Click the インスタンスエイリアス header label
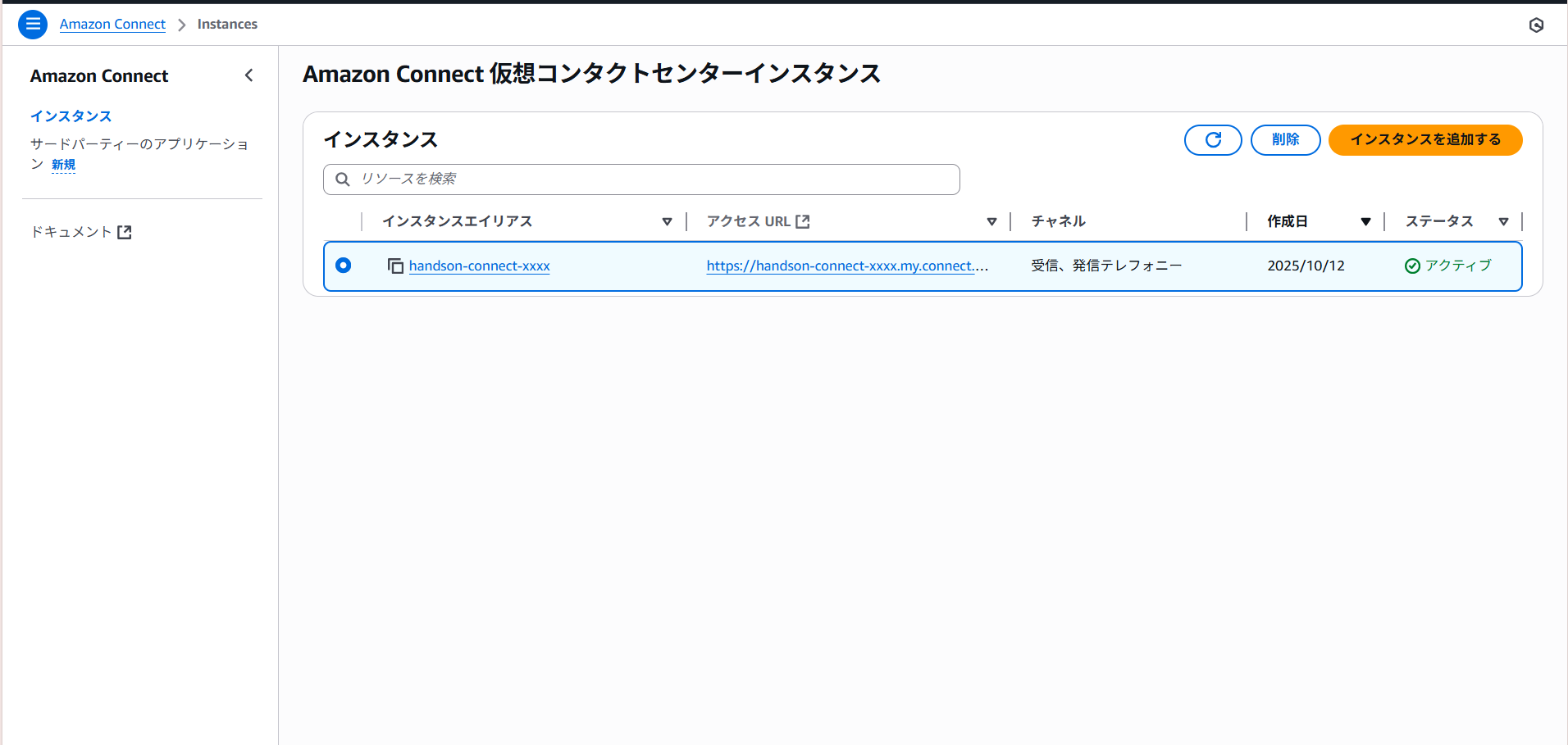The height and width of the screenshot is (745, 1568). [457, 221]
